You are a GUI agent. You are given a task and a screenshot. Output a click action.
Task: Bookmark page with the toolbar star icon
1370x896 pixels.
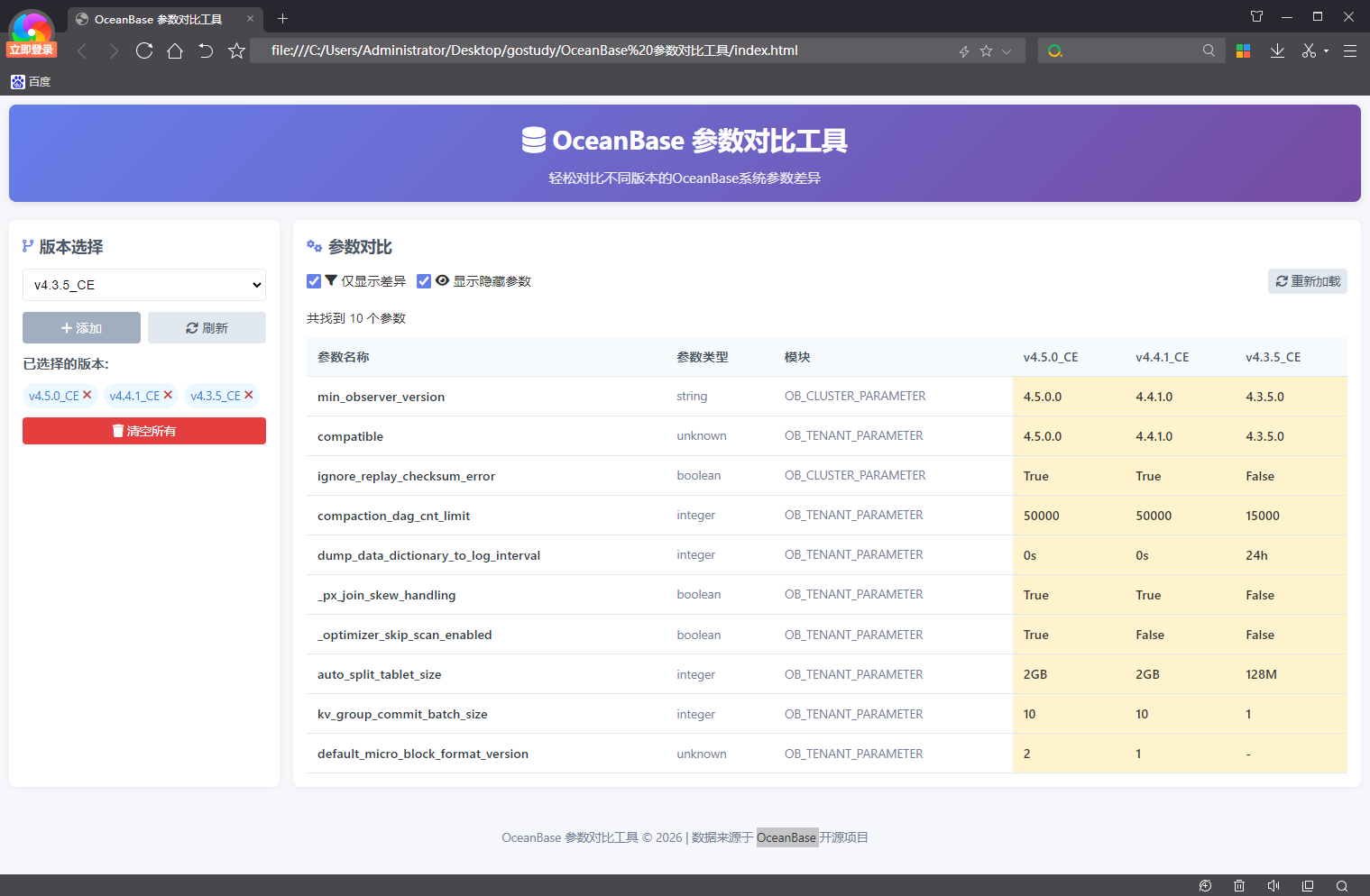tap(236, 50)
